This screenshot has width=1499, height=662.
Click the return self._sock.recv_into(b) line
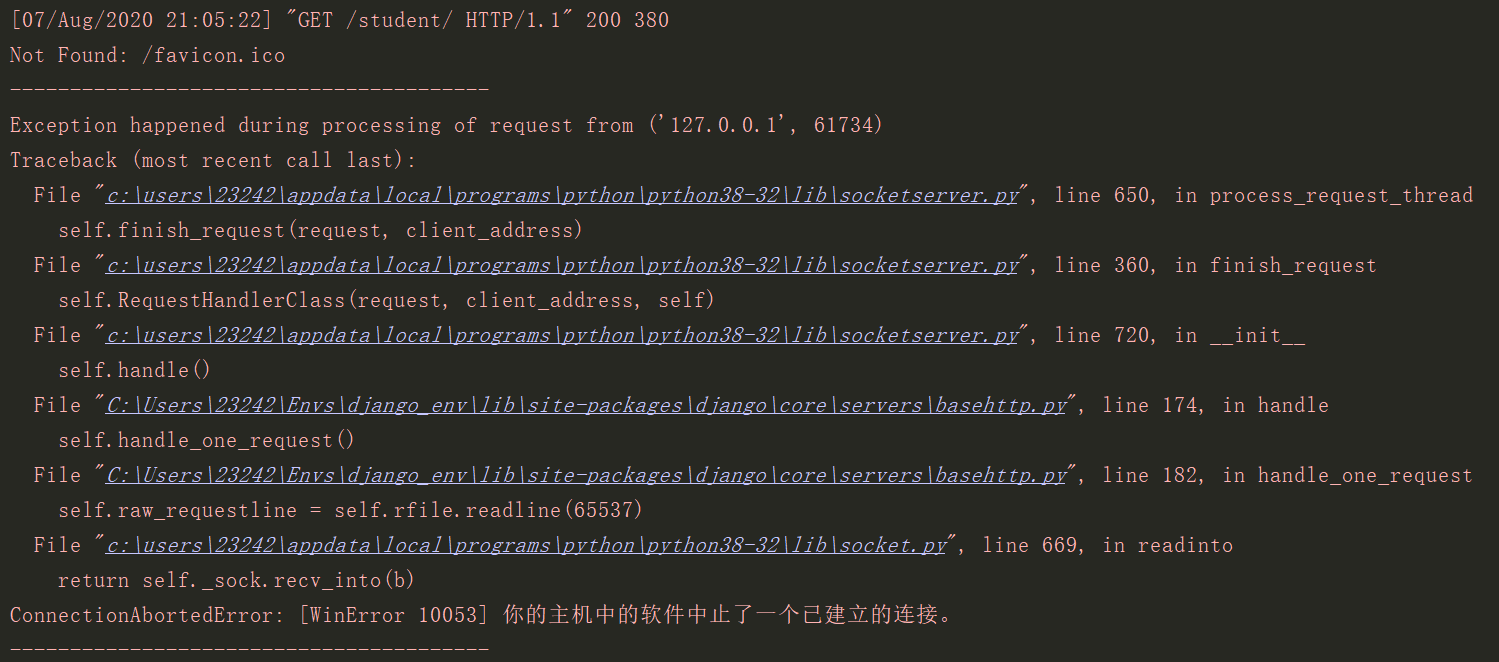(236, 580)
